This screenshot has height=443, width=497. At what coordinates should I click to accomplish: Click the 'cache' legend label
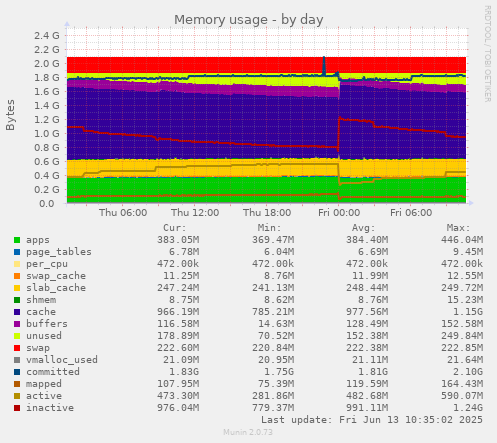click(x=41, y=312)
